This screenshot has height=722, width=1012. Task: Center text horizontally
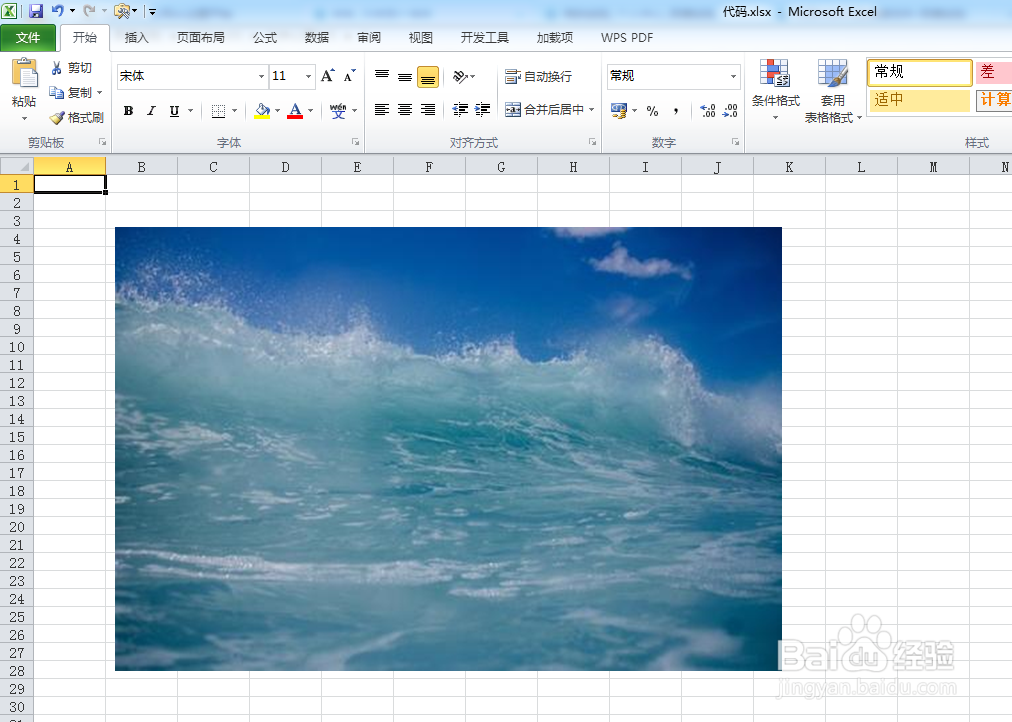[x=405, y=110]
